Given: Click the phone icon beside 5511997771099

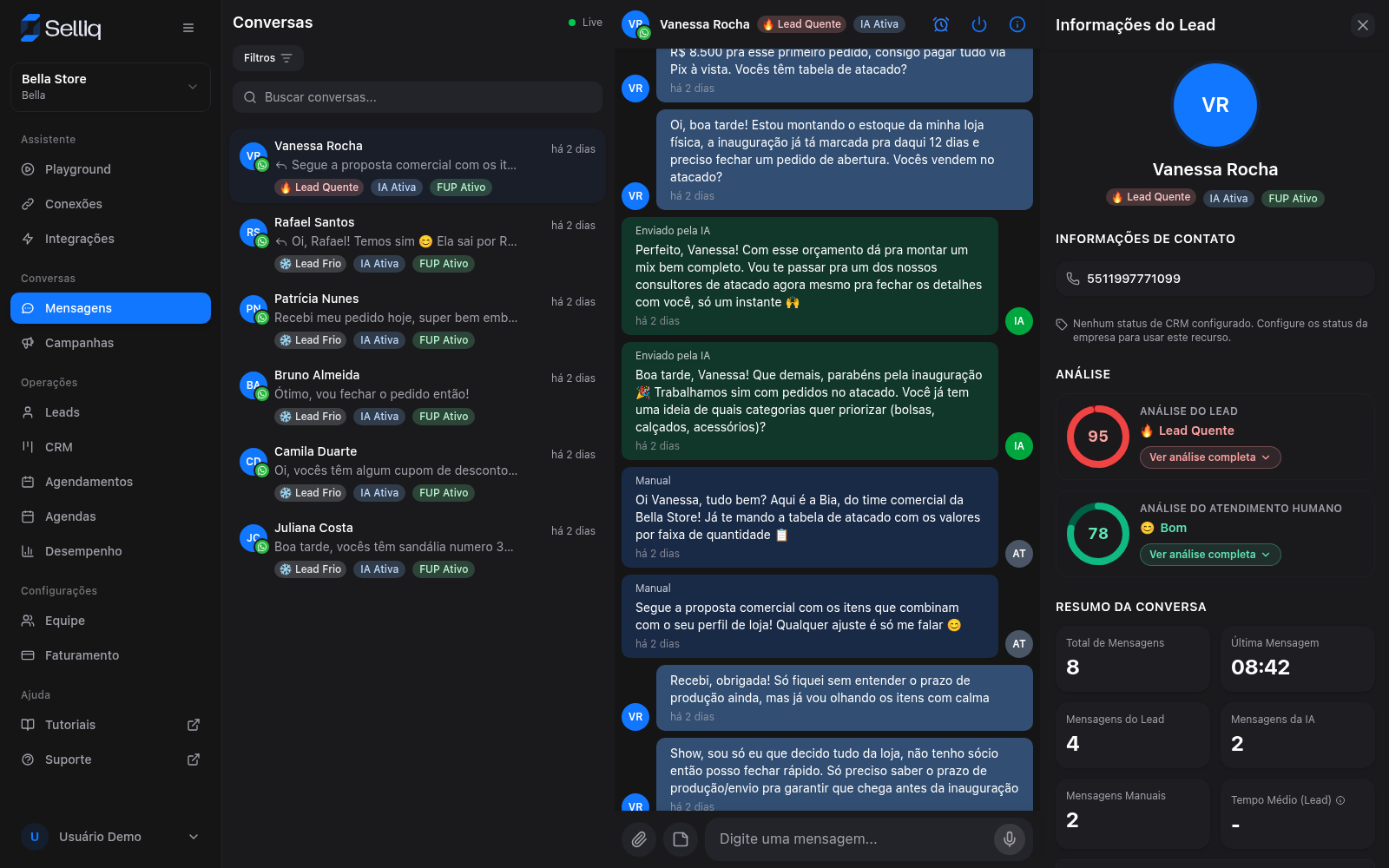Looking at the screenshot, I should tap(1073, 279).
